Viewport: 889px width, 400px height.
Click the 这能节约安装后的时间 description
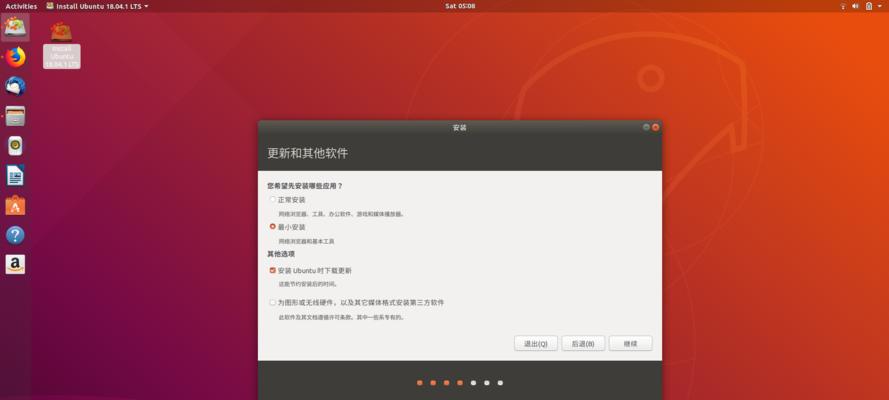pos(307,284)
